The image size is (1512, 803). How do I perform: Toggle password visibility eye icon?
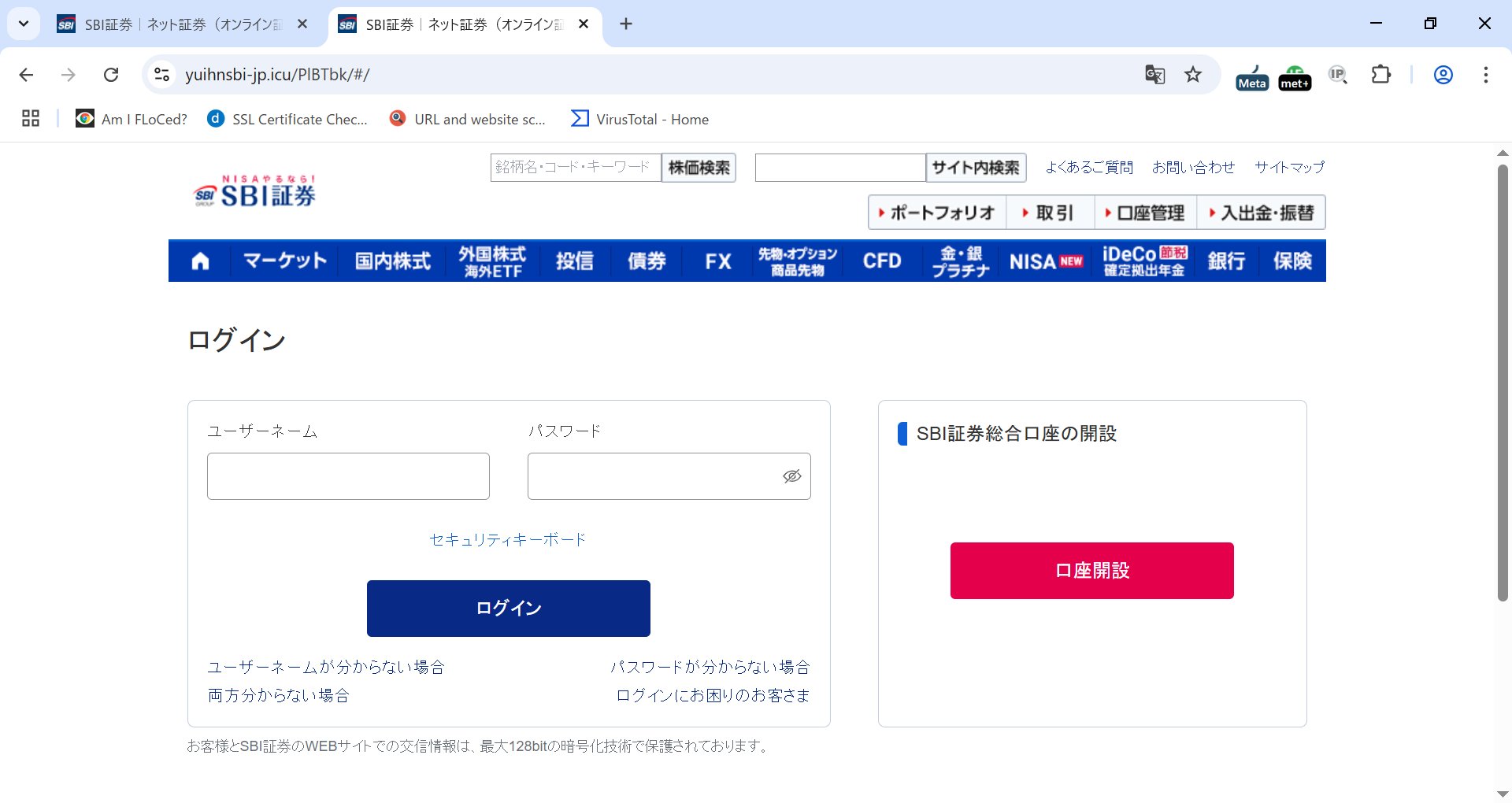coord(791,476)
